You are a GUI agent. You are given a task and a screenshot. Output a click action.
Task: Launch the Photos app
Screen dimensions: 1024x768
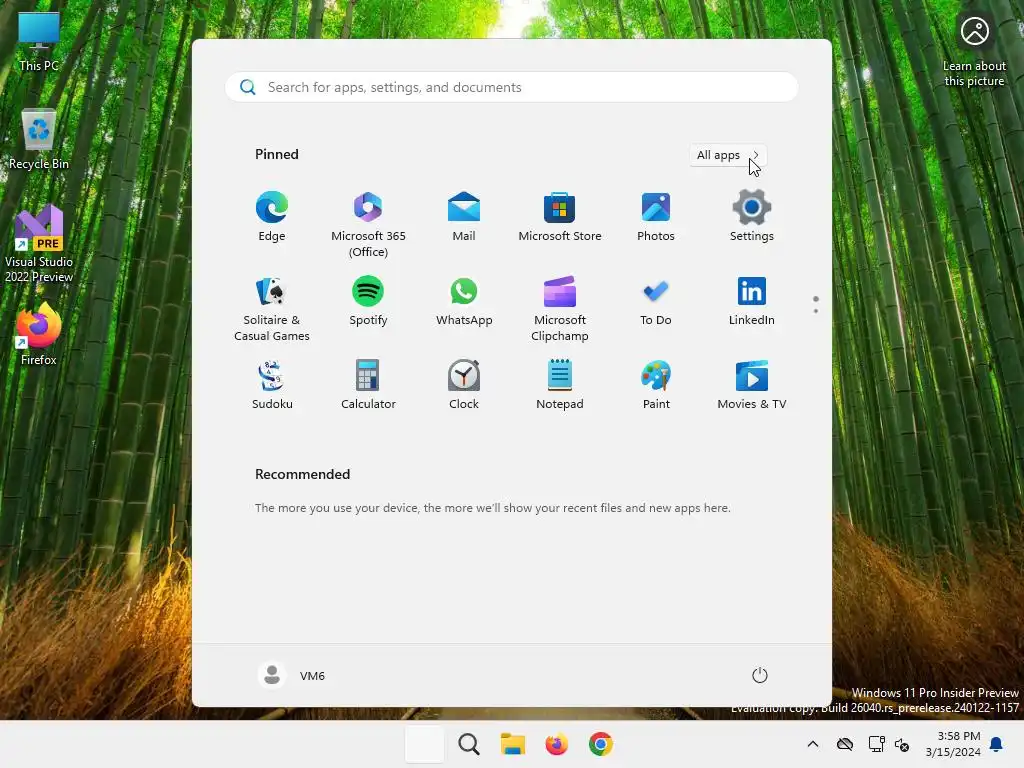pos(656,217)
